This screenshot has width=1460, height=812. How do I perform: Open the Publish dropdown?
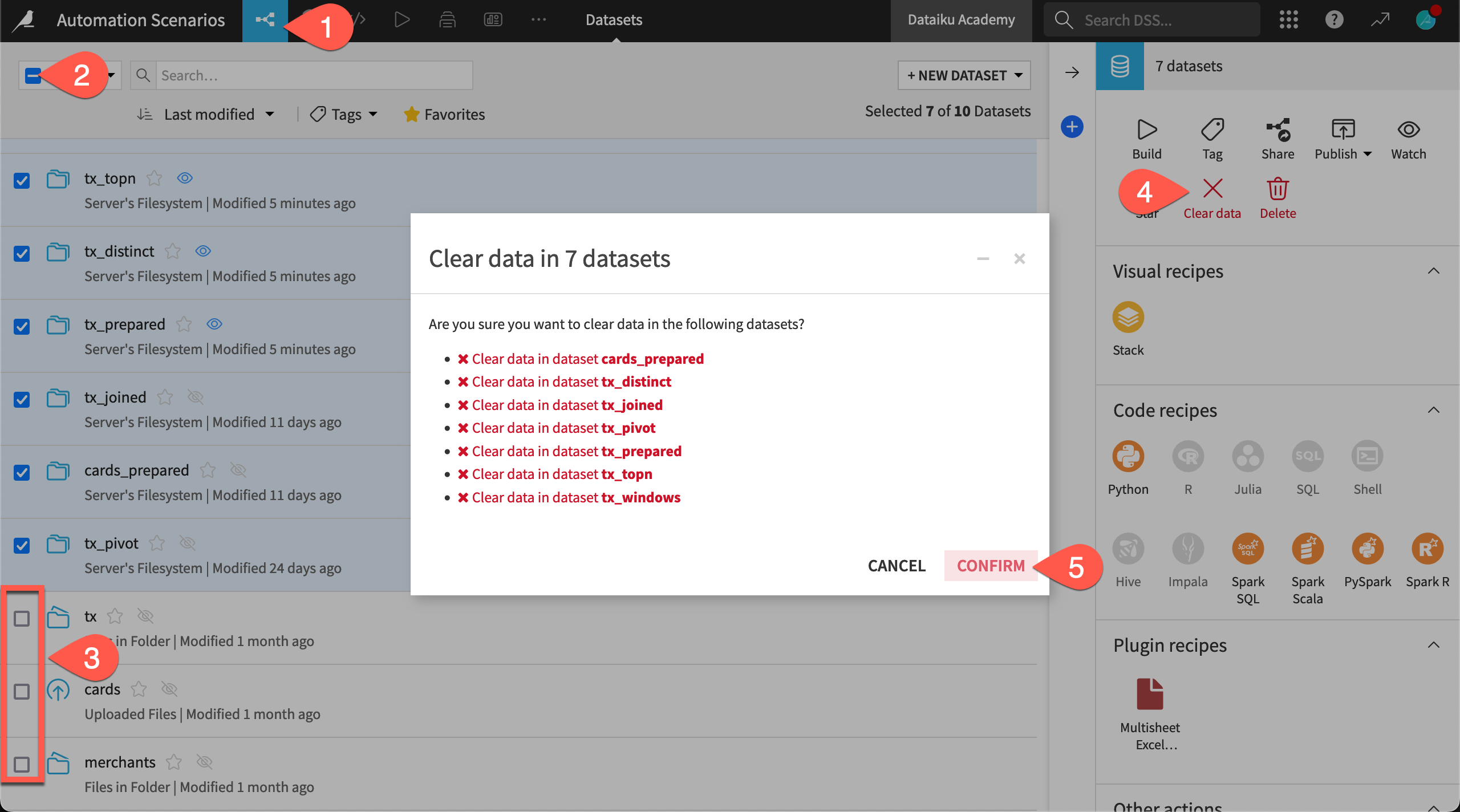(1343, 138)
